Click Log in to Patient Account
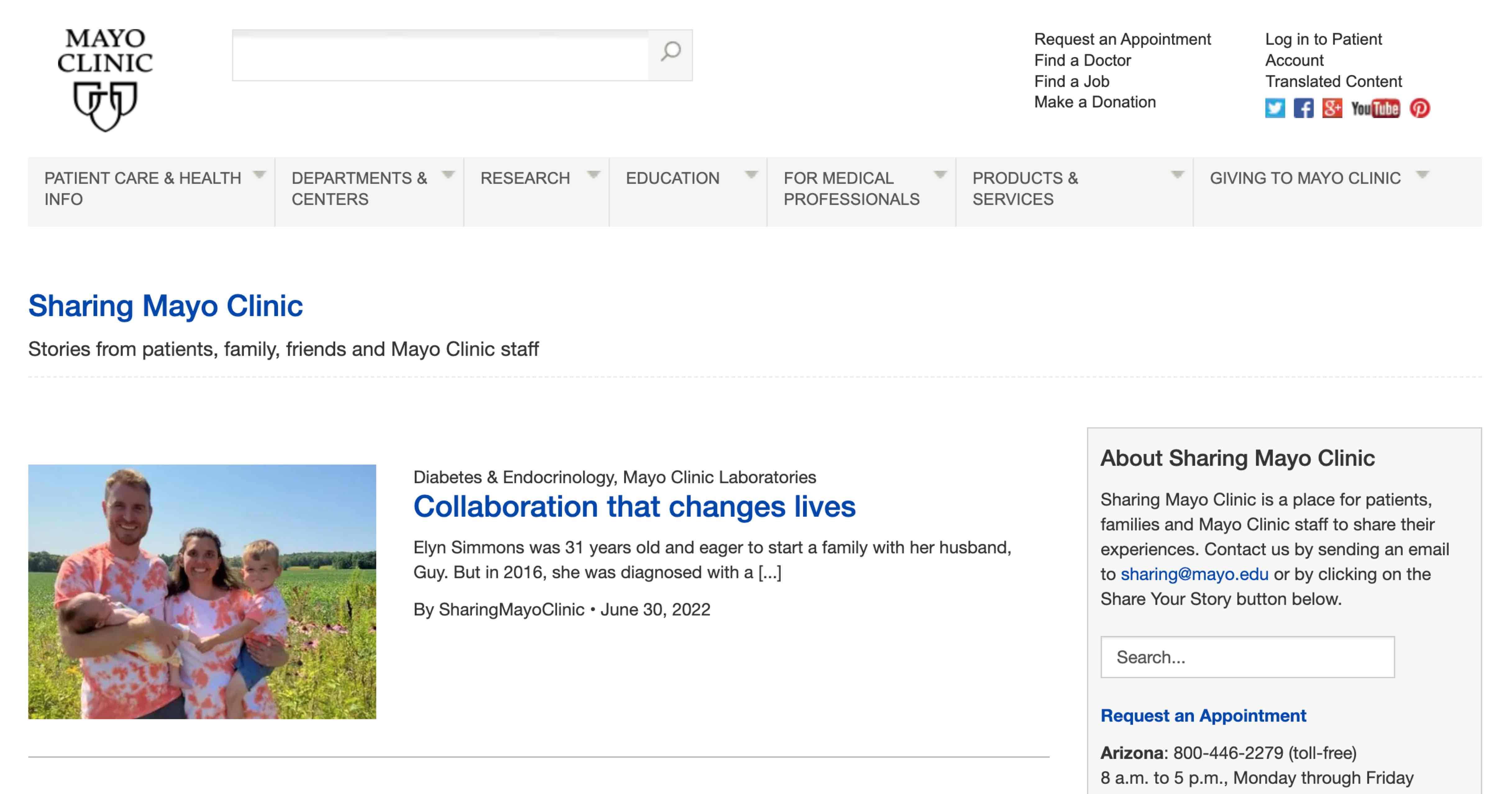The height and width of the screenshot is (794, 1512). [x=1323, y=50]
